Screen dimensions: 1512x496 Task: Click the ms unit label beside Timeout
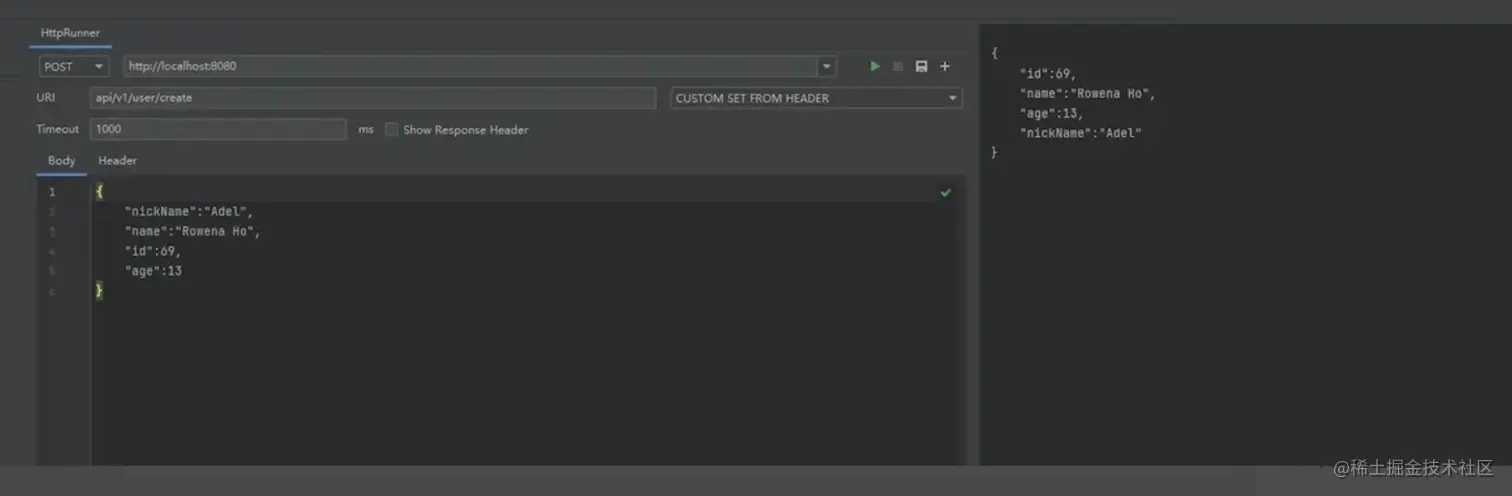[366, 130]
